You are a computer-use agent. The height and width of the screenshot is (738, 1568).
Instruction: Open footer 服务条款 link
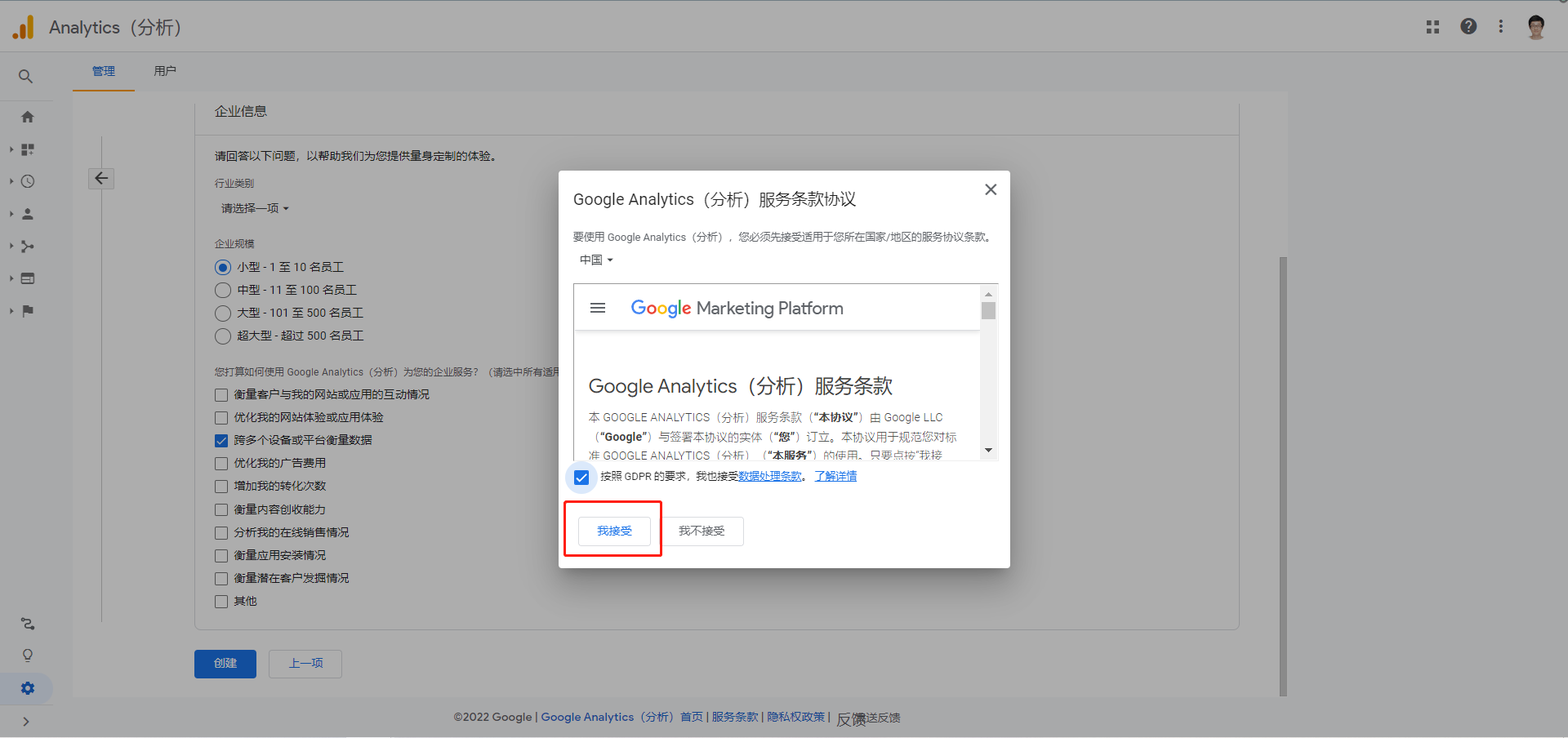735,718
